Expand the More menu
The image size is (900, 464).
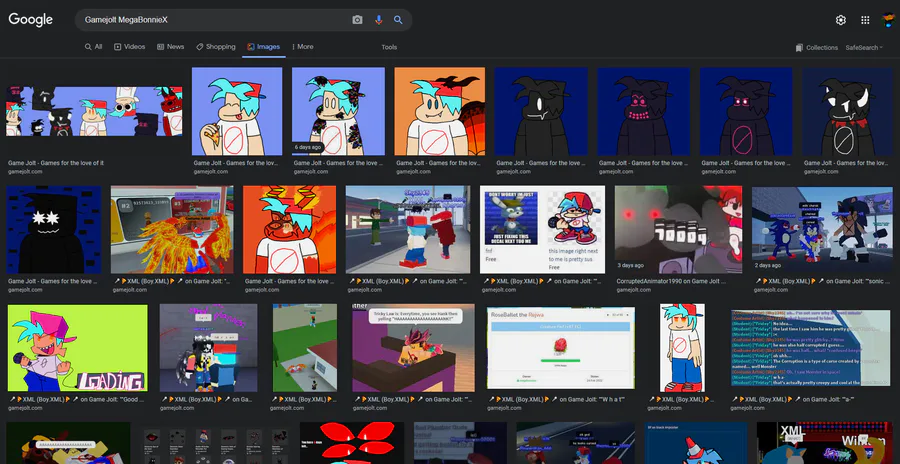[302, 47]
